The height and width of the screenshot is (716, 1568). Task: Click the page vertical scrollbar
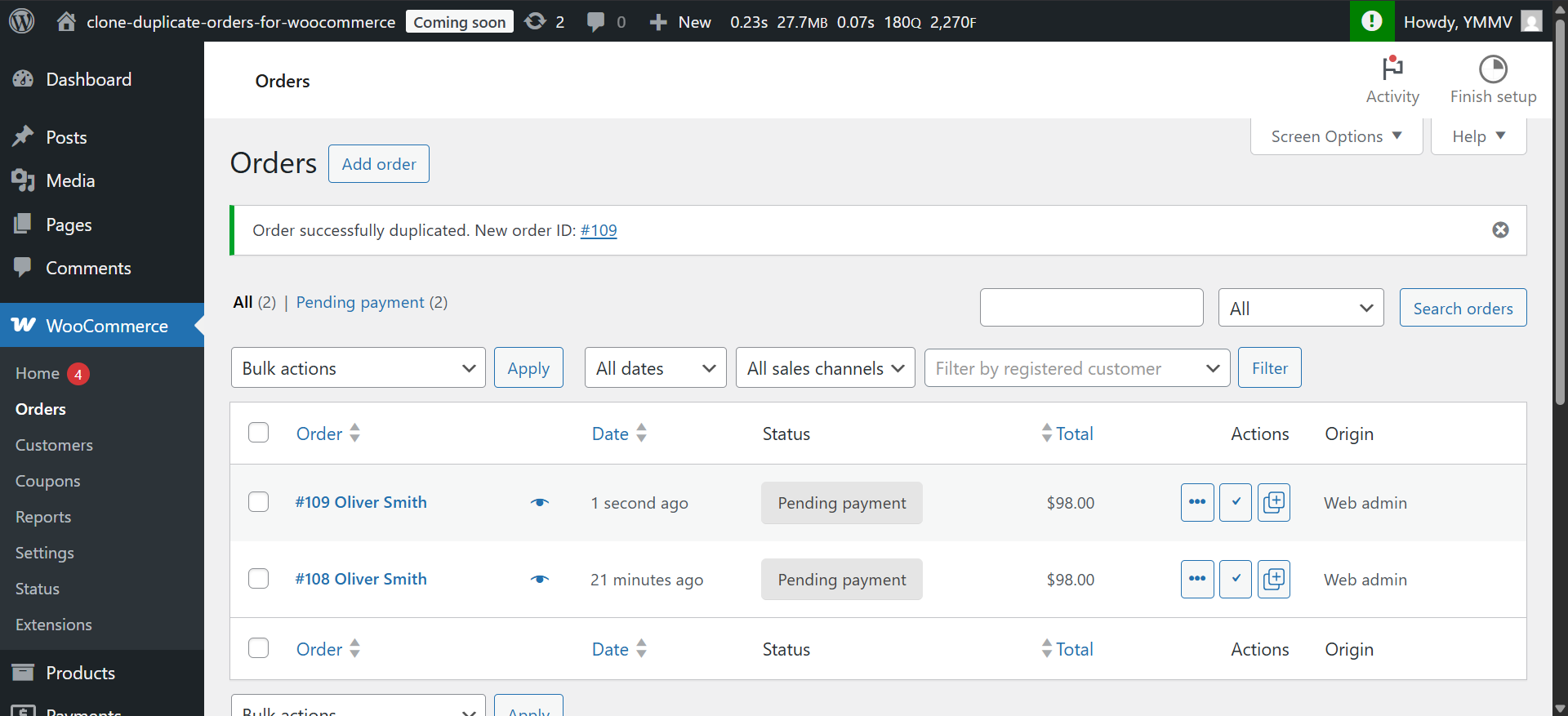click(1560, 212)
